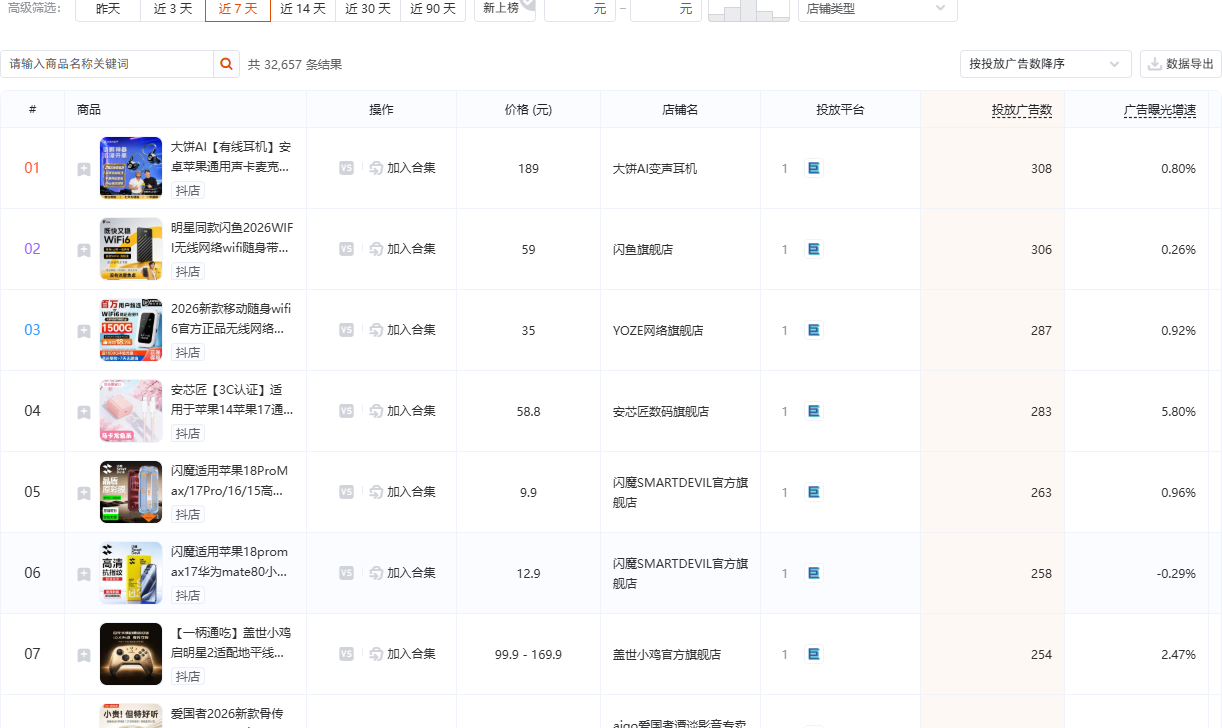Select the 近 7 天 time range tab
Viewport: 1222px width, 728px height.
238,8
